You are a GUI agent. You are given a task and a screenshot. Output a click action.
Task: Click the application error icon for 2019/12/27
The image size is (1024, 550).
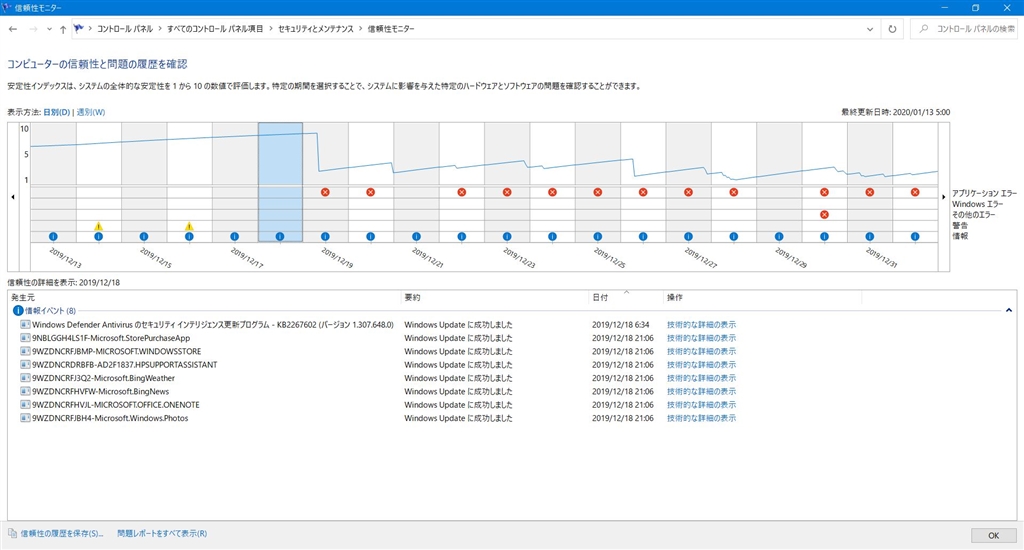688,192
